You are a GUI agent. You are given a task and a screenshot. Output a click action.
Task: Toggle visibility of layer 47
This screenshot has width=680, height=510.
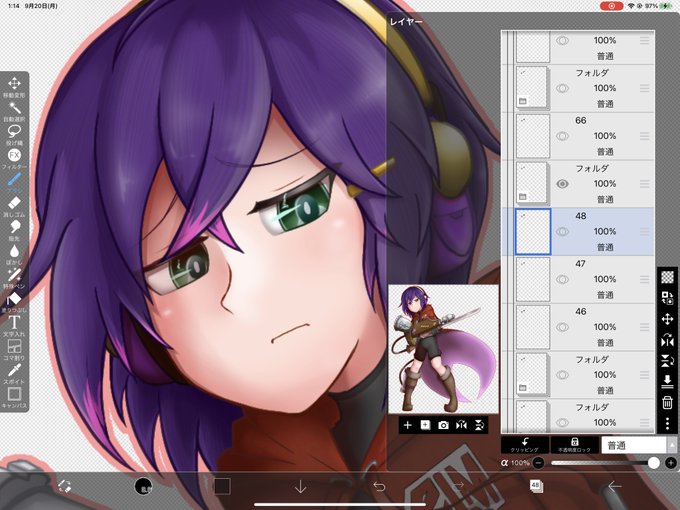562,279
